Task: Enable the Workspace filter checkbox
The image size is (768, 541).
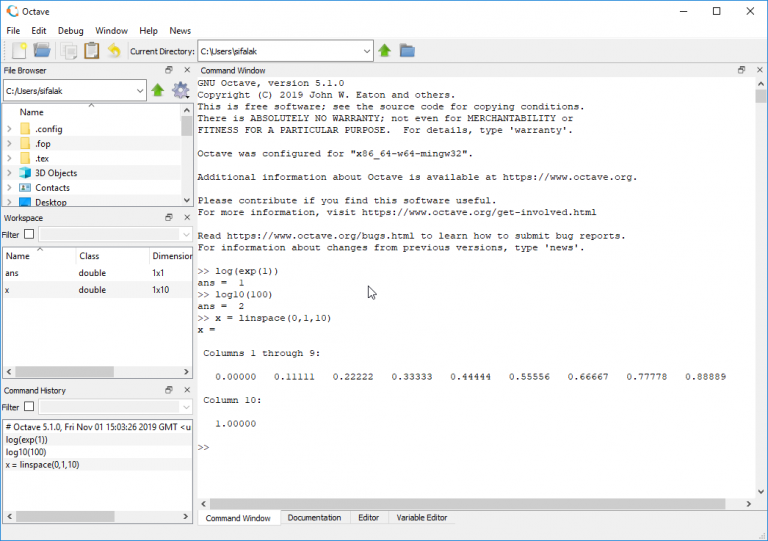Action: click(x=29, y=234)
